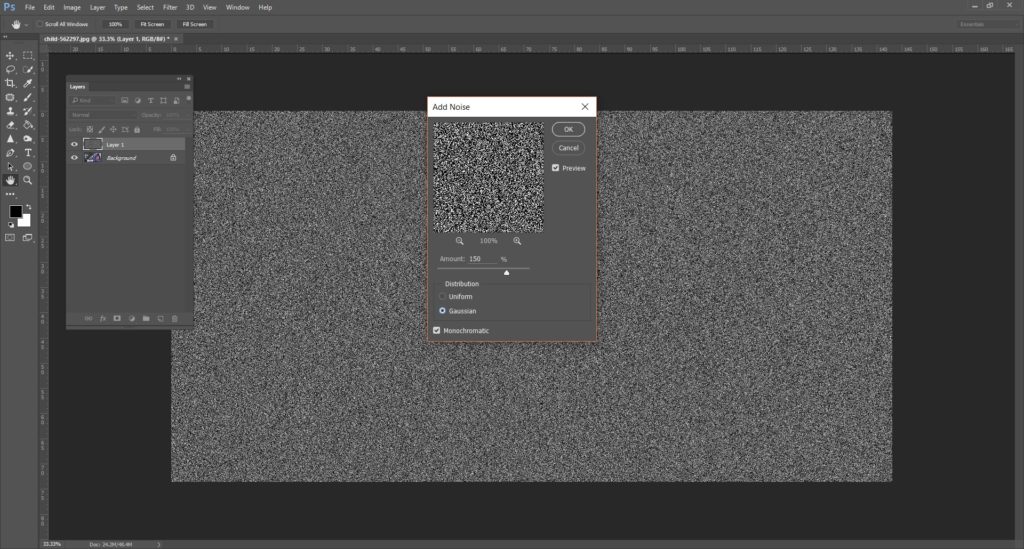
Task: Choose Uniform distribution option
Action: coord(442,297)
